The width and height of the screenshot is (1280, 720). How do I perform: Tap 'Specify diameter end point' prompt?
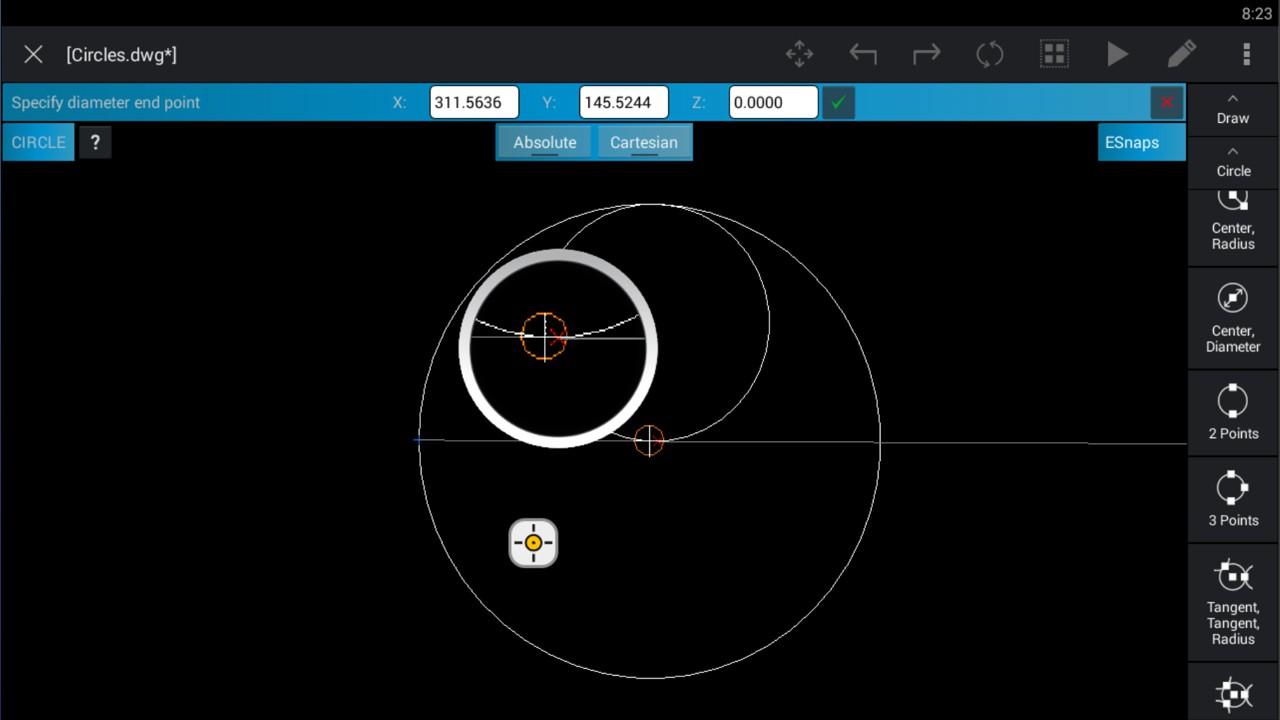coord(106,102)
